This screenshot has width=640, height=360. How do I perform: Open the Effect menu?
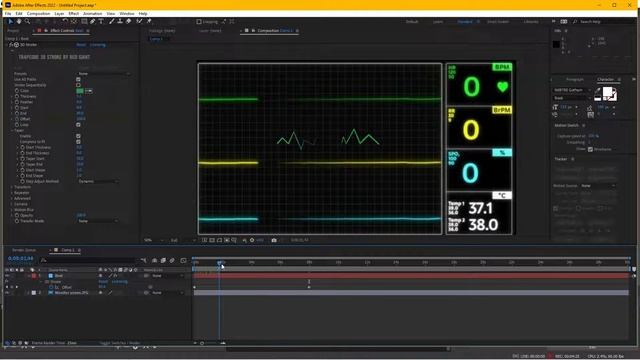tap(73, 13)
